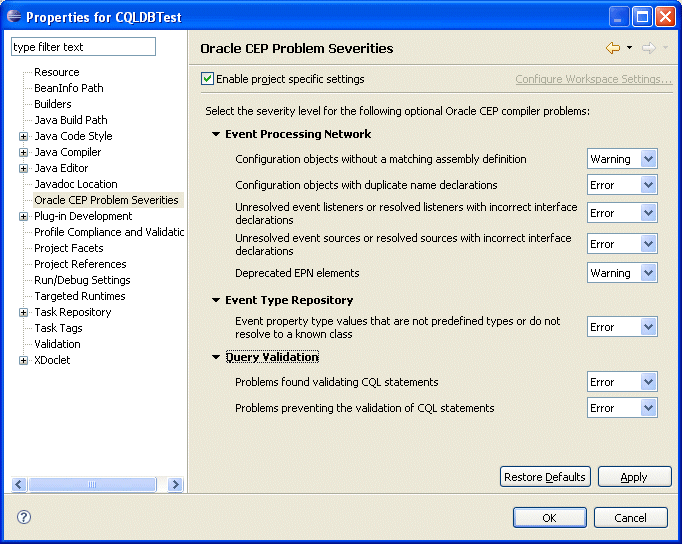
Task: Close the Properties dialog window
Action: pos(665,17)
